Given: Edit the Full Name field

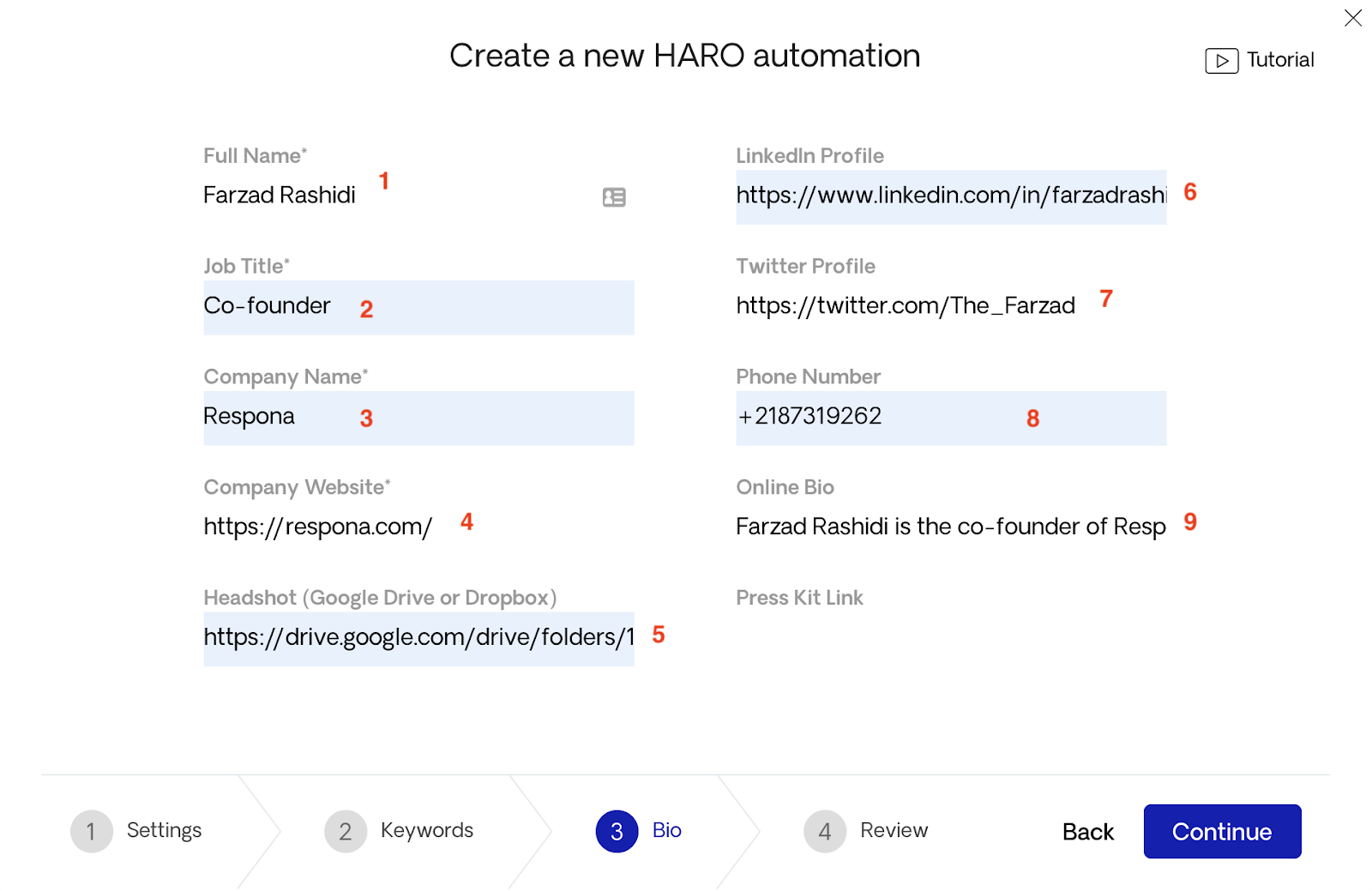Looking at the screenshot, I should click(x=418, y=197).
